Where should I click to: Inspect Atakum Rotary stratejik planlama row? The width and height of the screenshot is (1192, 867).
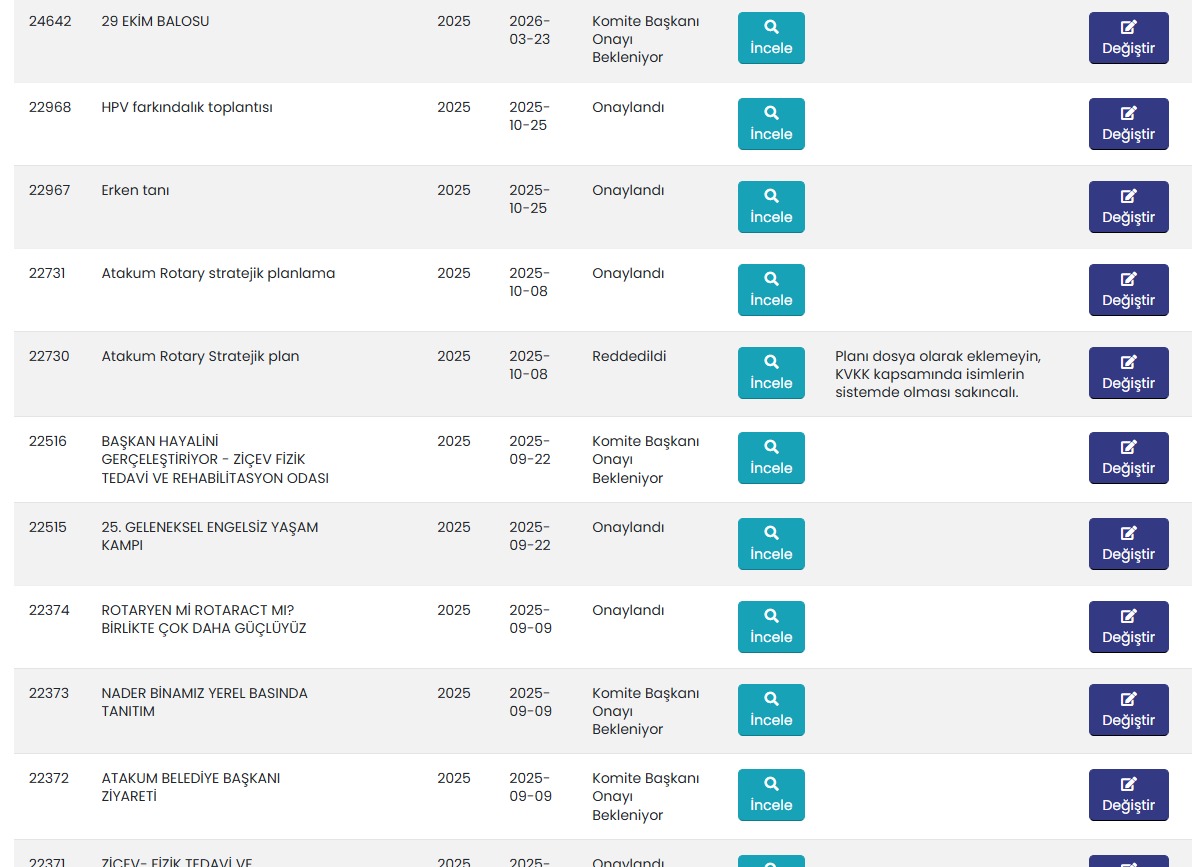tap(771, 290)
